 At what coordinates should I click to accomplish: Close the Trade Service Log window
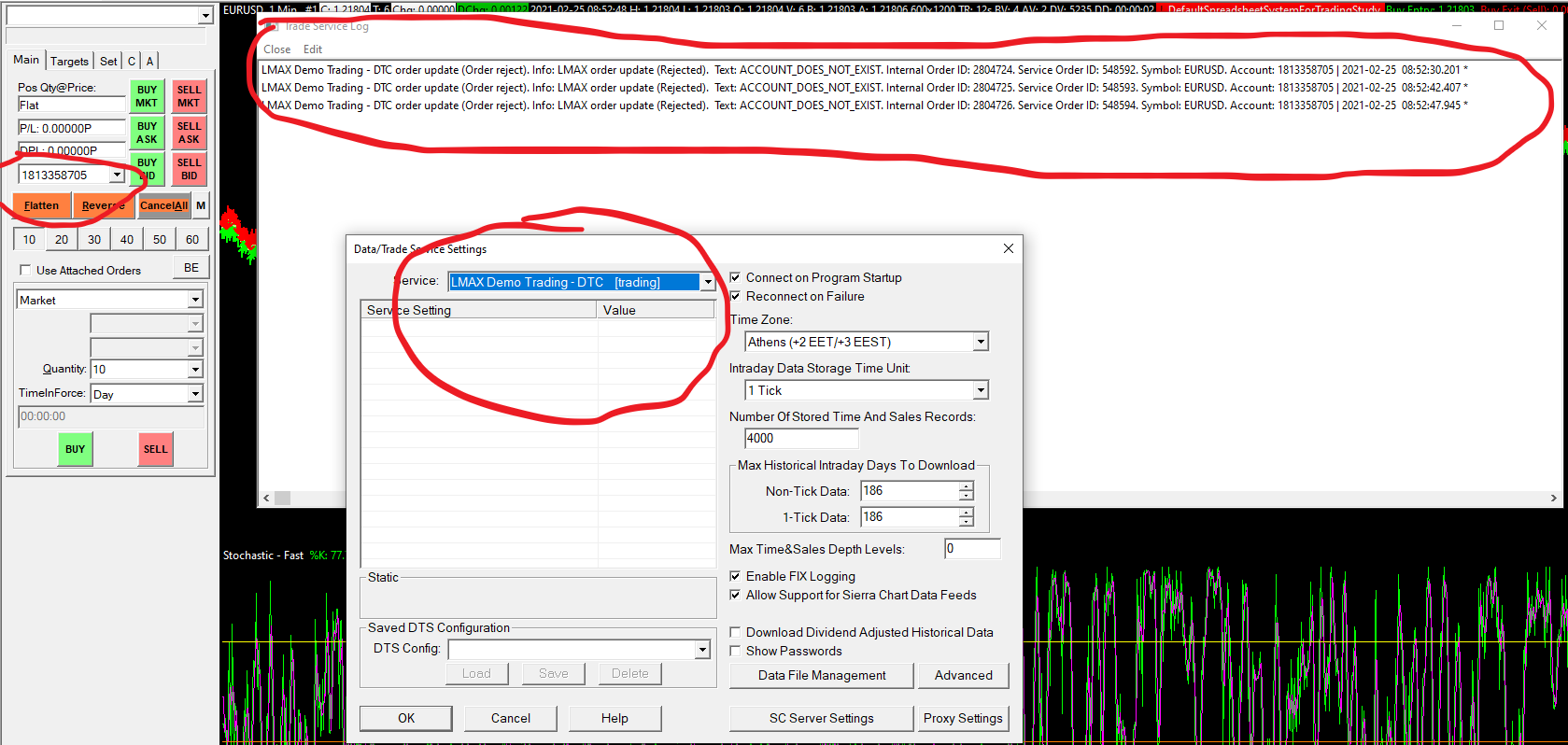[1542, 25]
